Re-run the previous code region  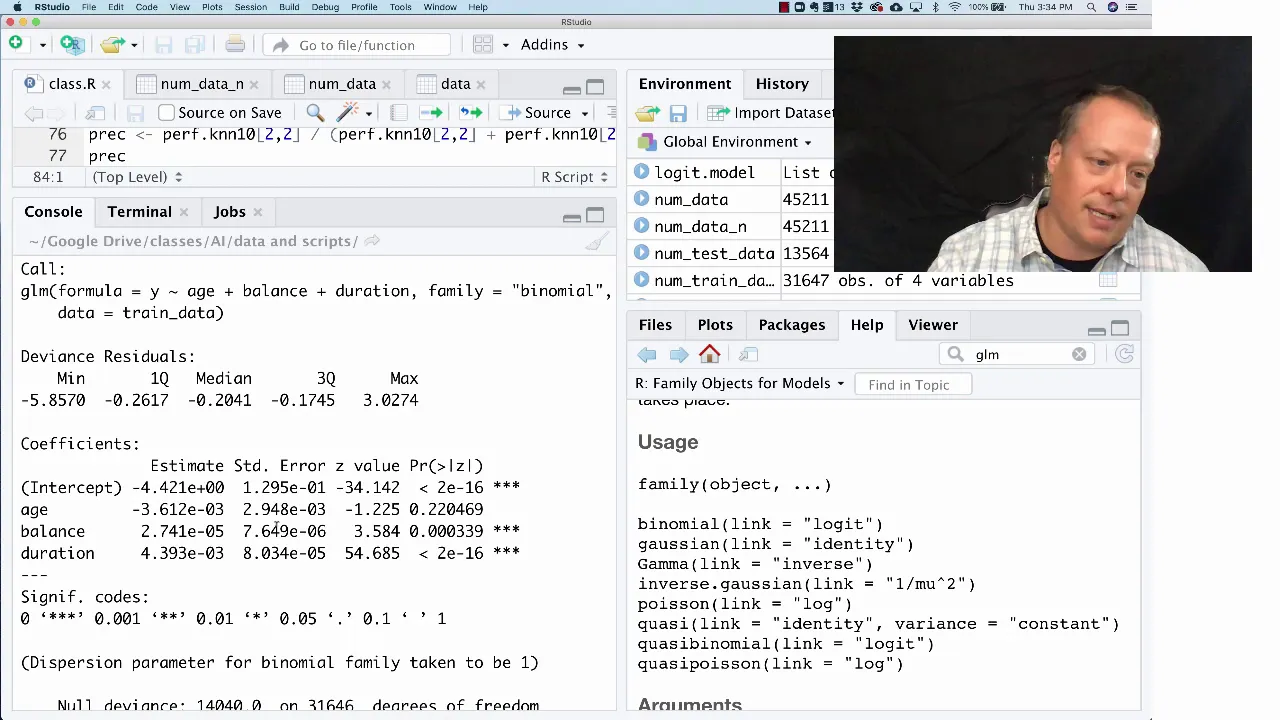(470, 113)
